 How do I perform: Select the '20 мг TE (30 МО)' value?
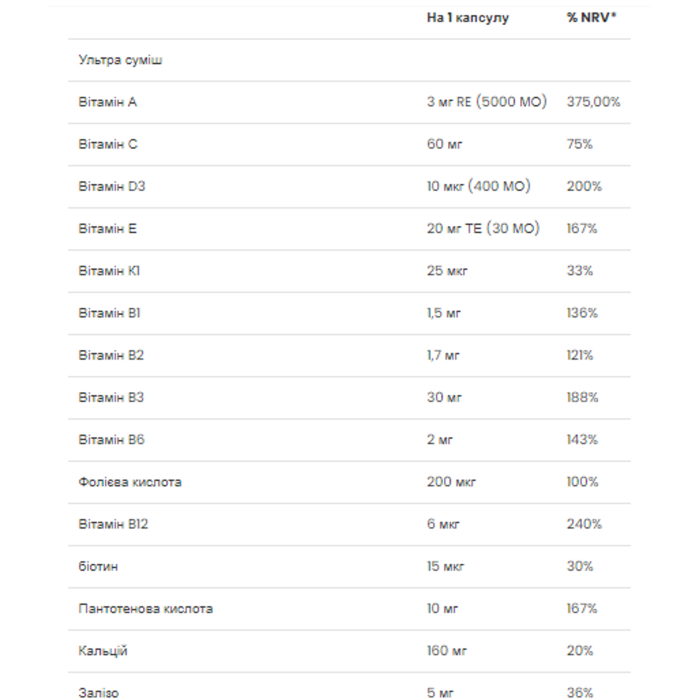483,229
